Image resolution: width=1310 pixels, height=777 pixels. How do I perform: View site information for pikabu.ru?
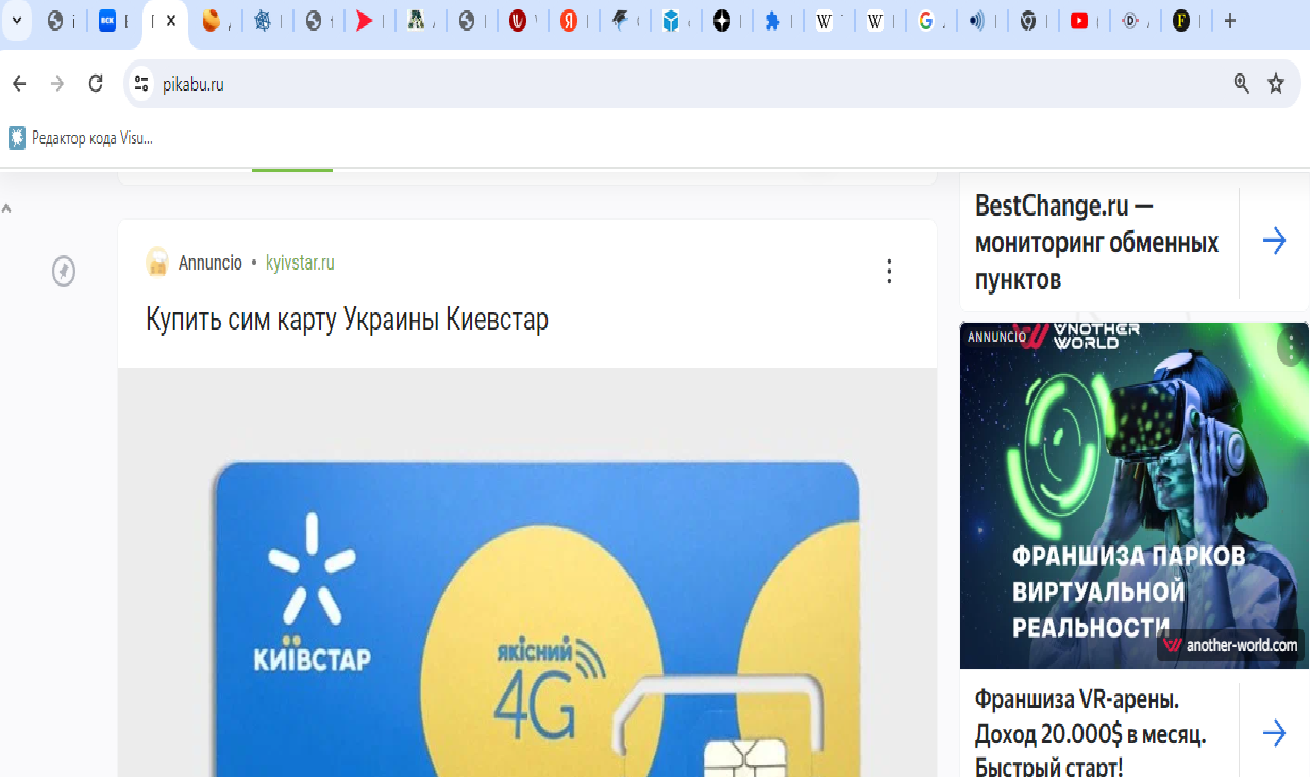pos(142,84)
